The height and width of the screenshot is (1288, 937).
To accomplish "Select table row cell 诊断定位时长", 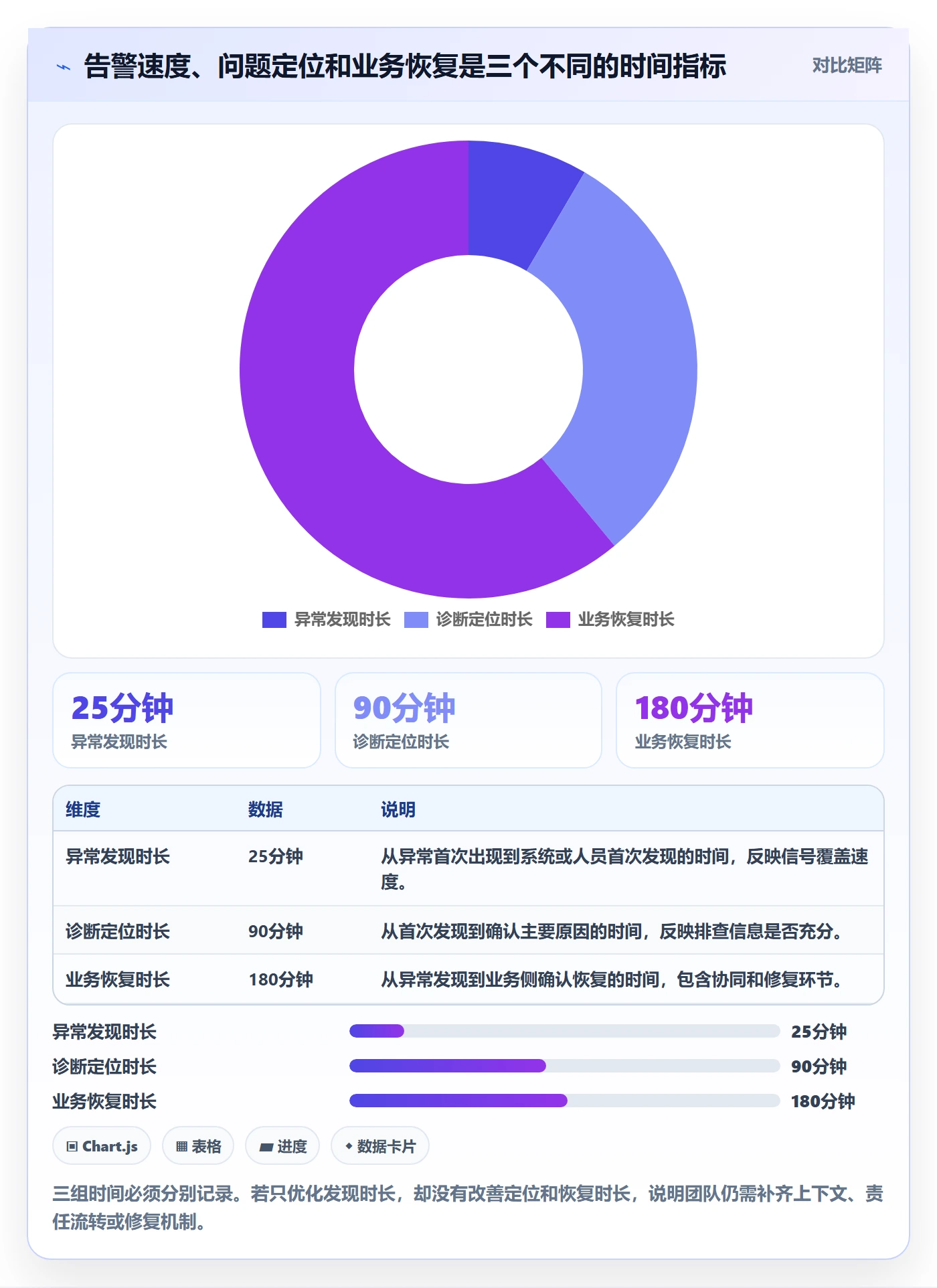I will click(x=118, y=931).
